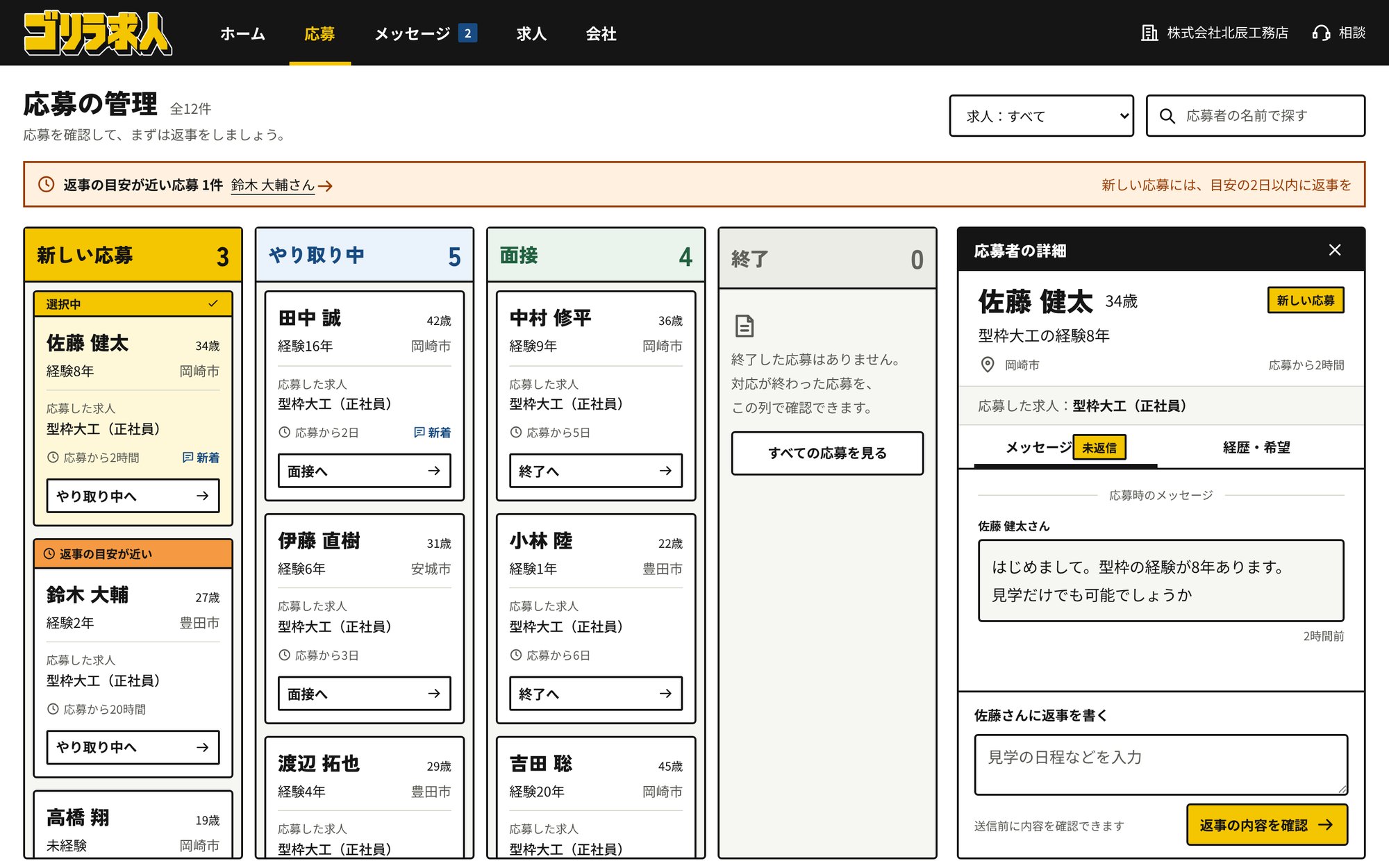Open メッセージ in the top nav
This screenshot has width=1389, height=868.
point(425,33)
